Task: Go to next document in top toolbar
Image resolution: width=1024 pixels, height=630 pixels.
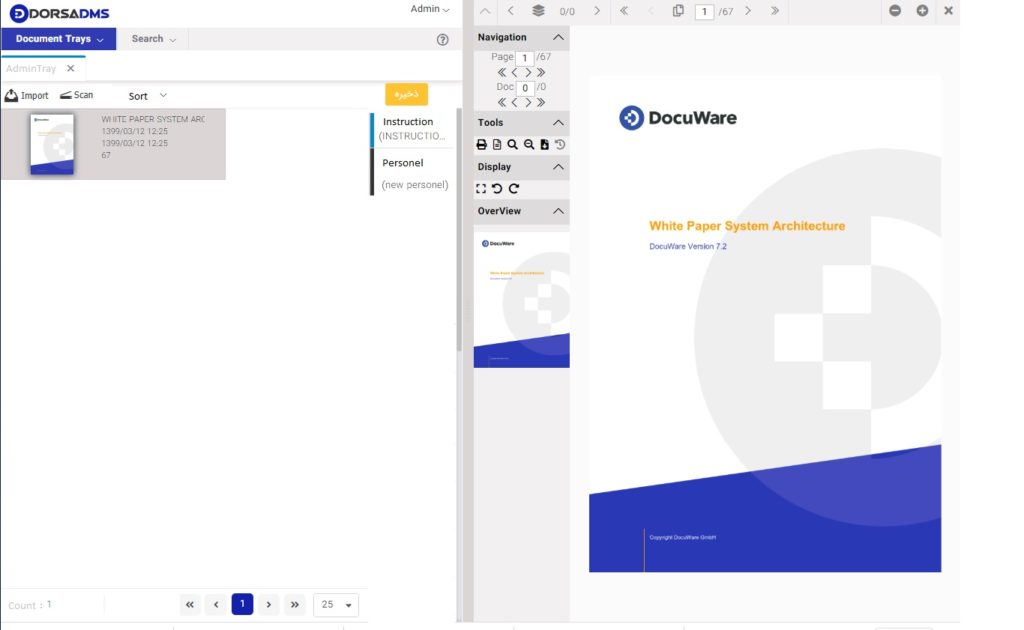Action: click(597, 11)
